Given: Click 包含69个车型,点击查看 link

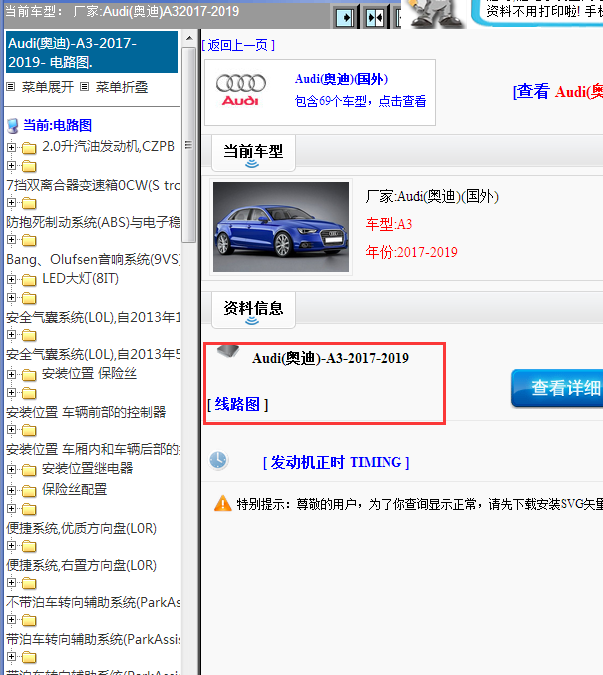Looking at the screenshot, I should pos(360,101).
